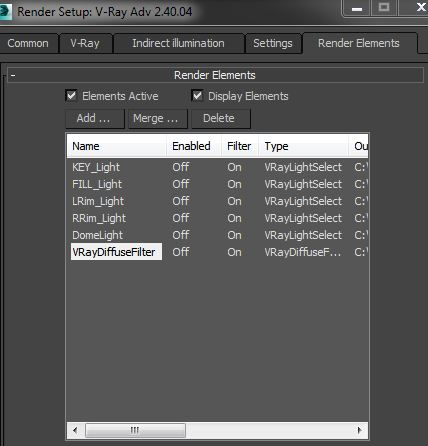This screenshot has width=428, height=446.
Task: Click VRayLightSelect type in LRim_Light row
Action: click(x=303, y=201)
